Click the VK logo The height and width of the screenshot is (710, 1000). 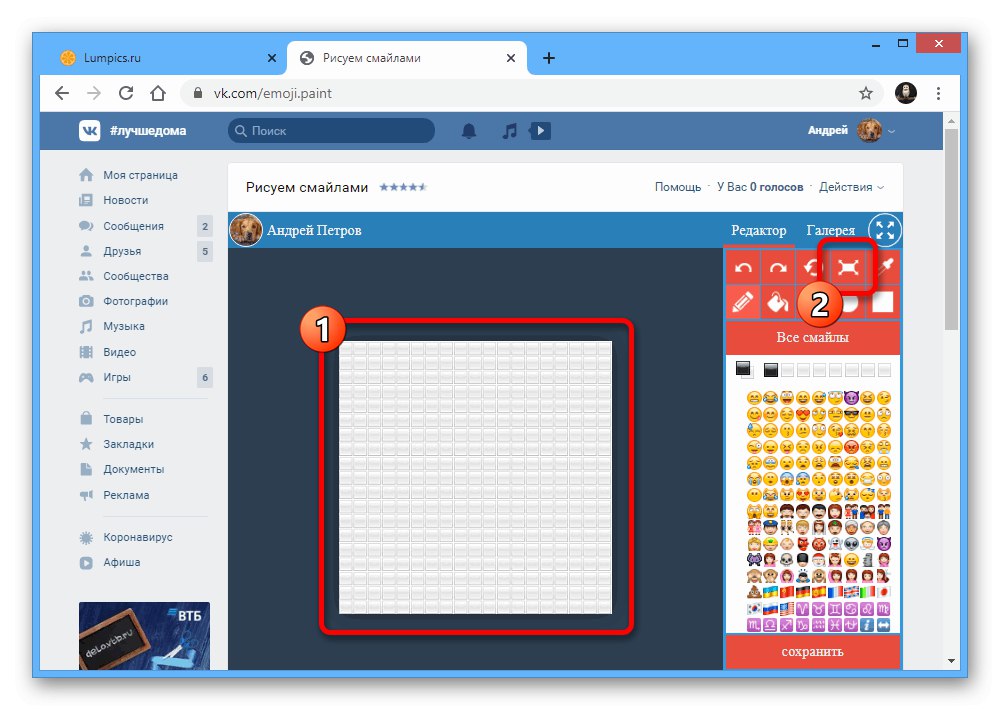[x=89, y=131]
